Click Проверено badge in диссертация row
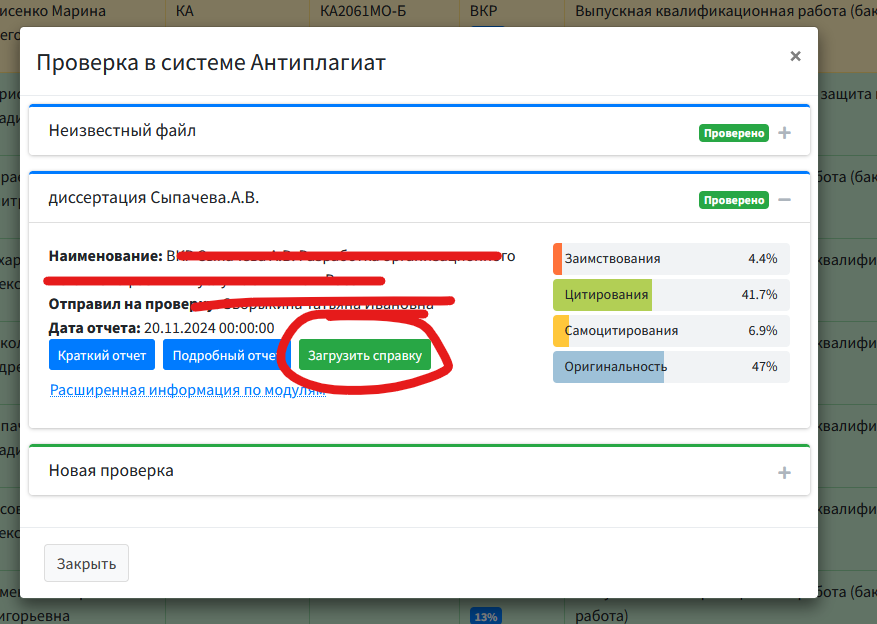 tap(734, 200)
